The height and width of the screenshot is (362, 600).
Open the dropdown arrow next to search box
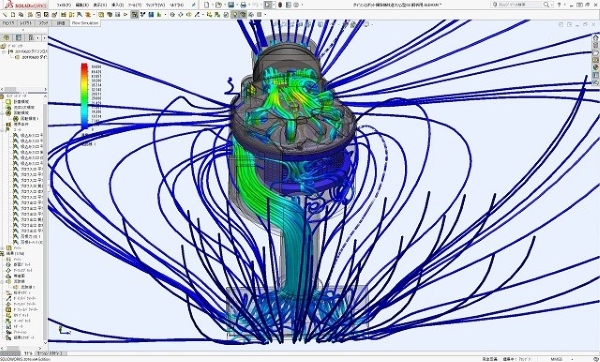pyautogui.click(x=551, y=5)
